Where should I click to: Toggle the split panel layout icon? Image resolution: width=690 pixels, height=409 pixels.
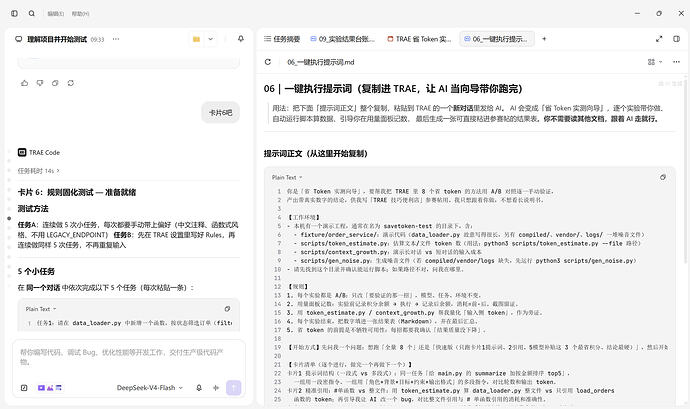pos(676,39)
